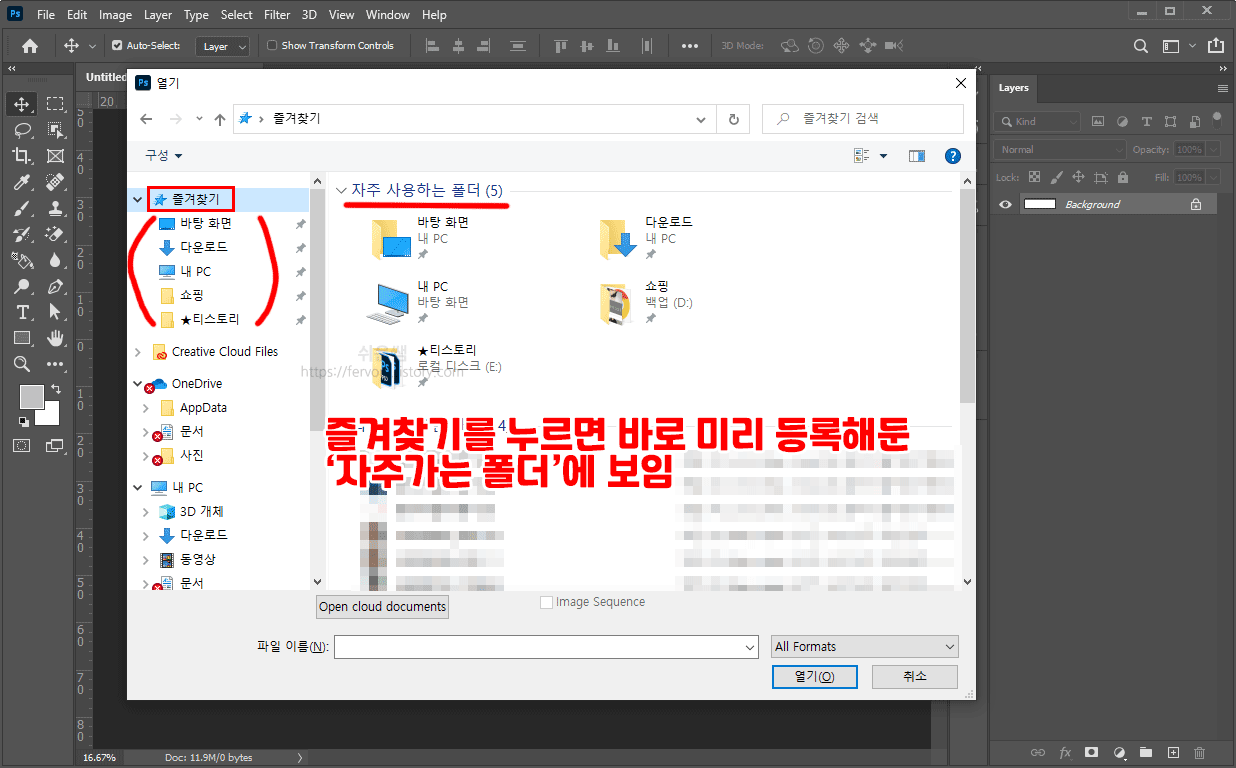This screenshot has height=768, width=1236.
Task: Select the Dodge tool
Action: click(22, 286)
